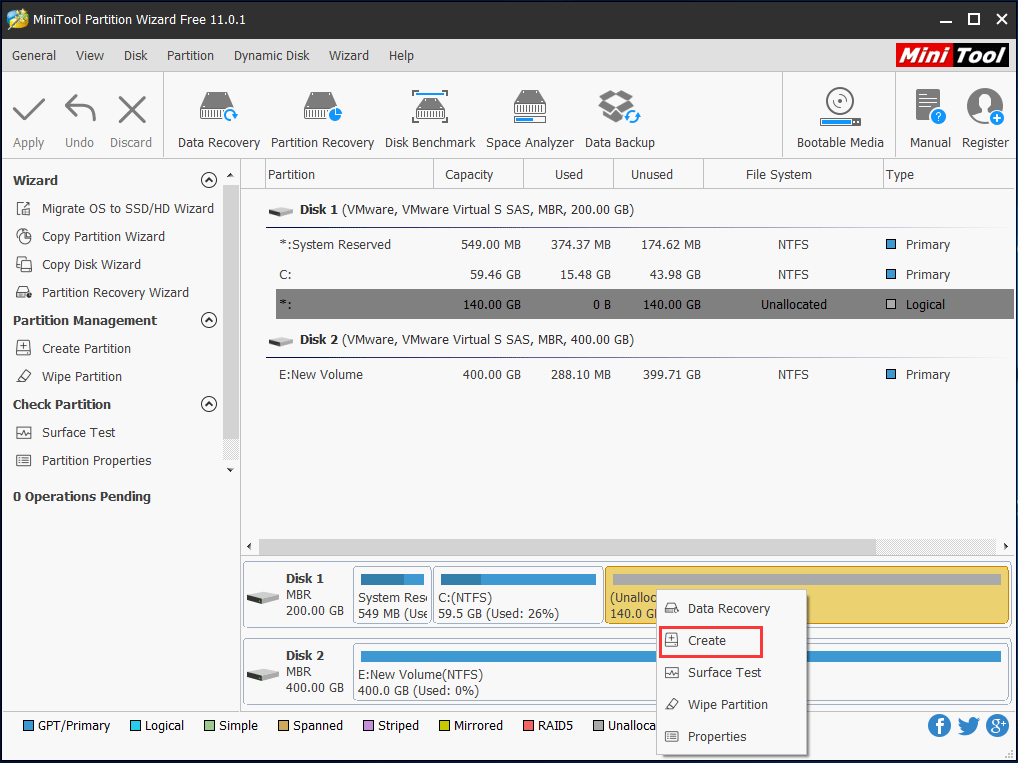This screenshot has height=763, width=1018.
Task: Open the Google Plus share icon
Action: click(997, 725)
